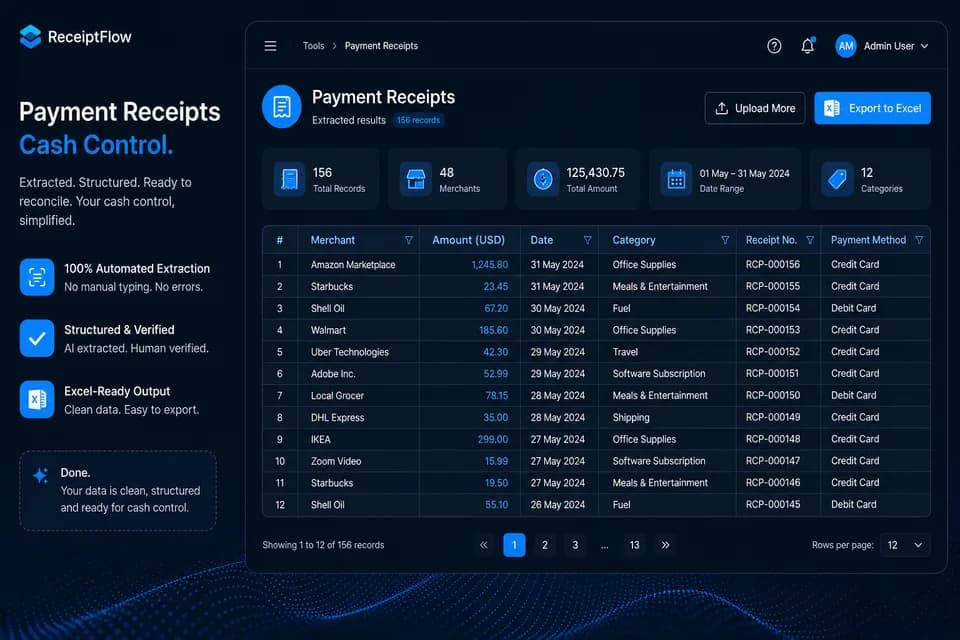
Task: Expand the Admin User dropdown
Action: 924,46
